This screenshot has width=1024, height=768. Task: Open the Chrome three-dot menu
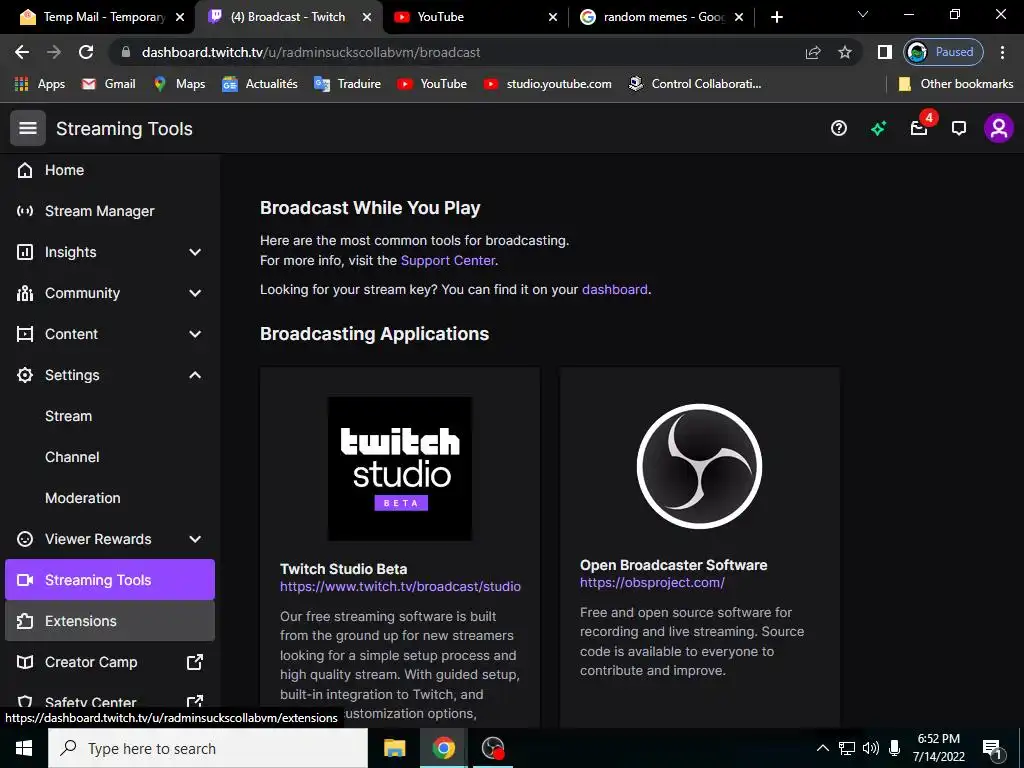[1002, 52]
